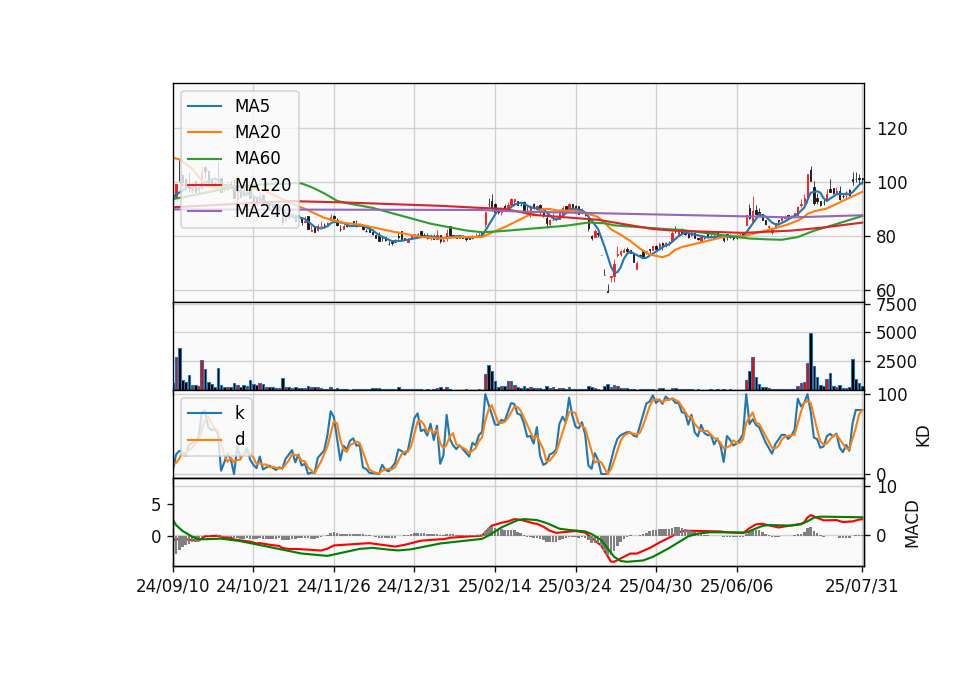This screenshot has width=960, height=690.
Task: Click the 24/10/21 date axis label
Action: tap(253, 586)
